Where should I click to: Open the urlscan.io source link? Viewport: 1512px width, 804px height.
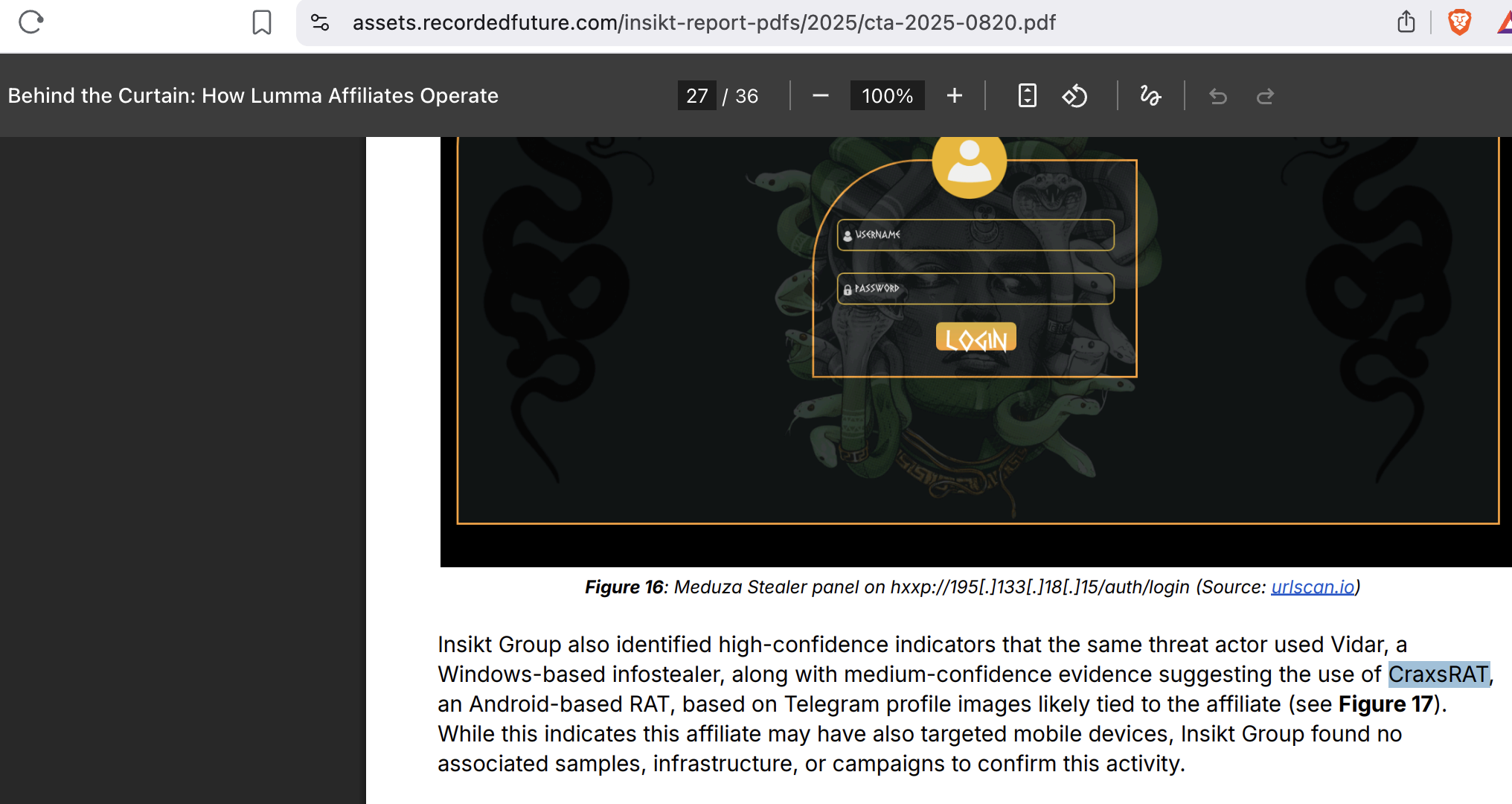point(1313,587)
